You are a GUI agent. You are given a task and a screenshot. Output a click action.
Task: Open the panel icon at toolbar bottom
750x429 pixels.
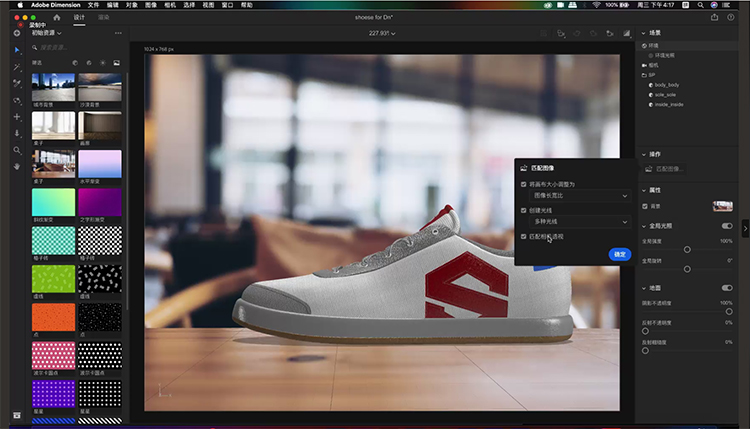(x=17, y=415)
